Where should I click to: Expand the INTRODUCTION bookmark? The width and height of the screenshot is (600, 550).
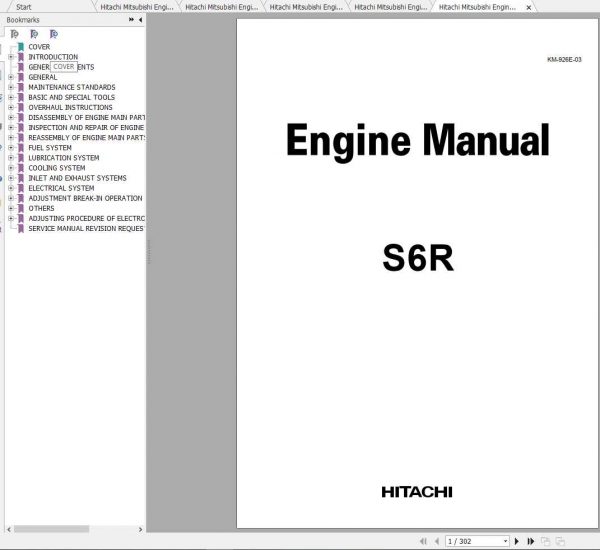point(11,57)
